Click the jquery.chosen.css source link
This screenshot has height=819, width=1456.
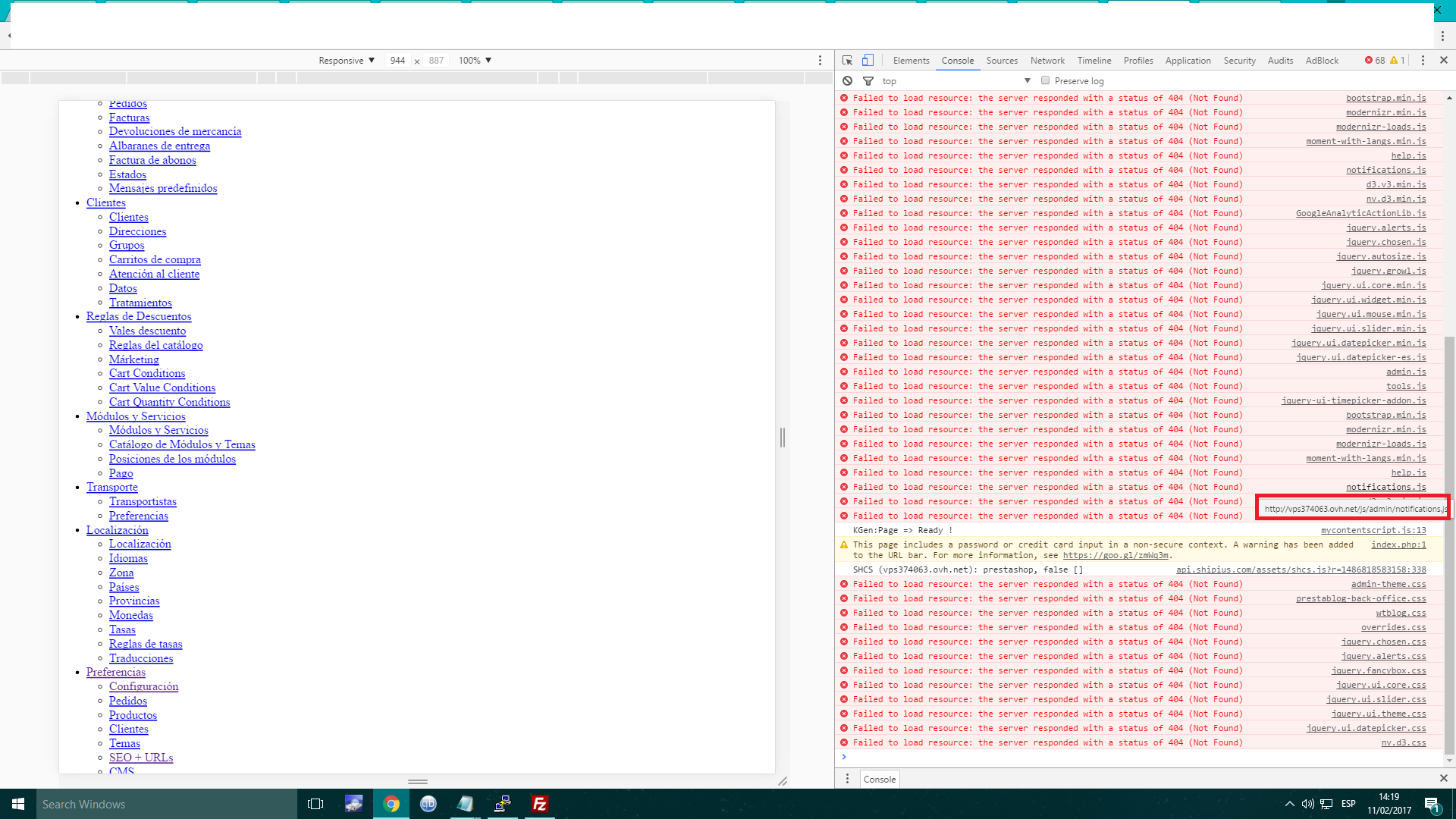point(1383,642)
